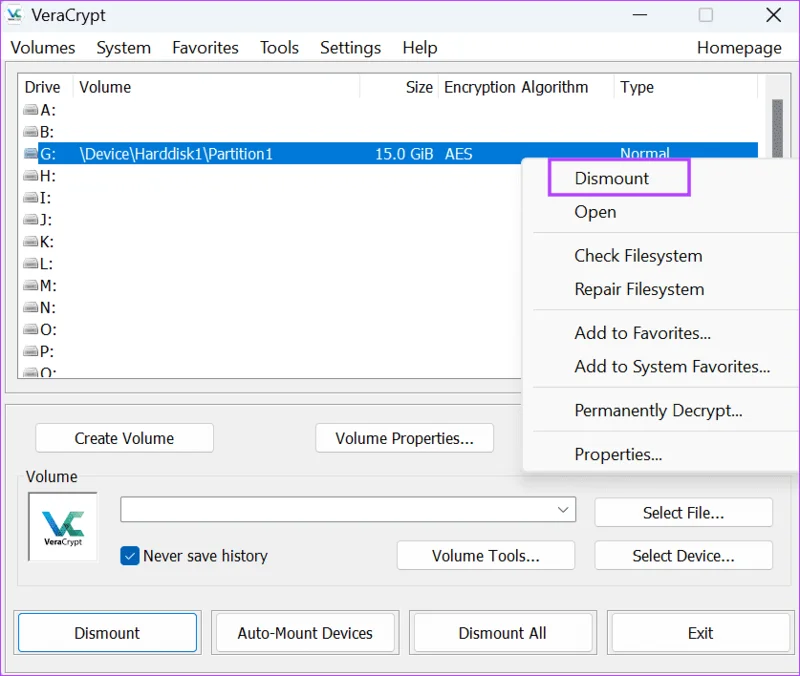Select the N: drive icon
Viewport: 800px width, 676px height.
pyautogui.click(x=31, y=308)
